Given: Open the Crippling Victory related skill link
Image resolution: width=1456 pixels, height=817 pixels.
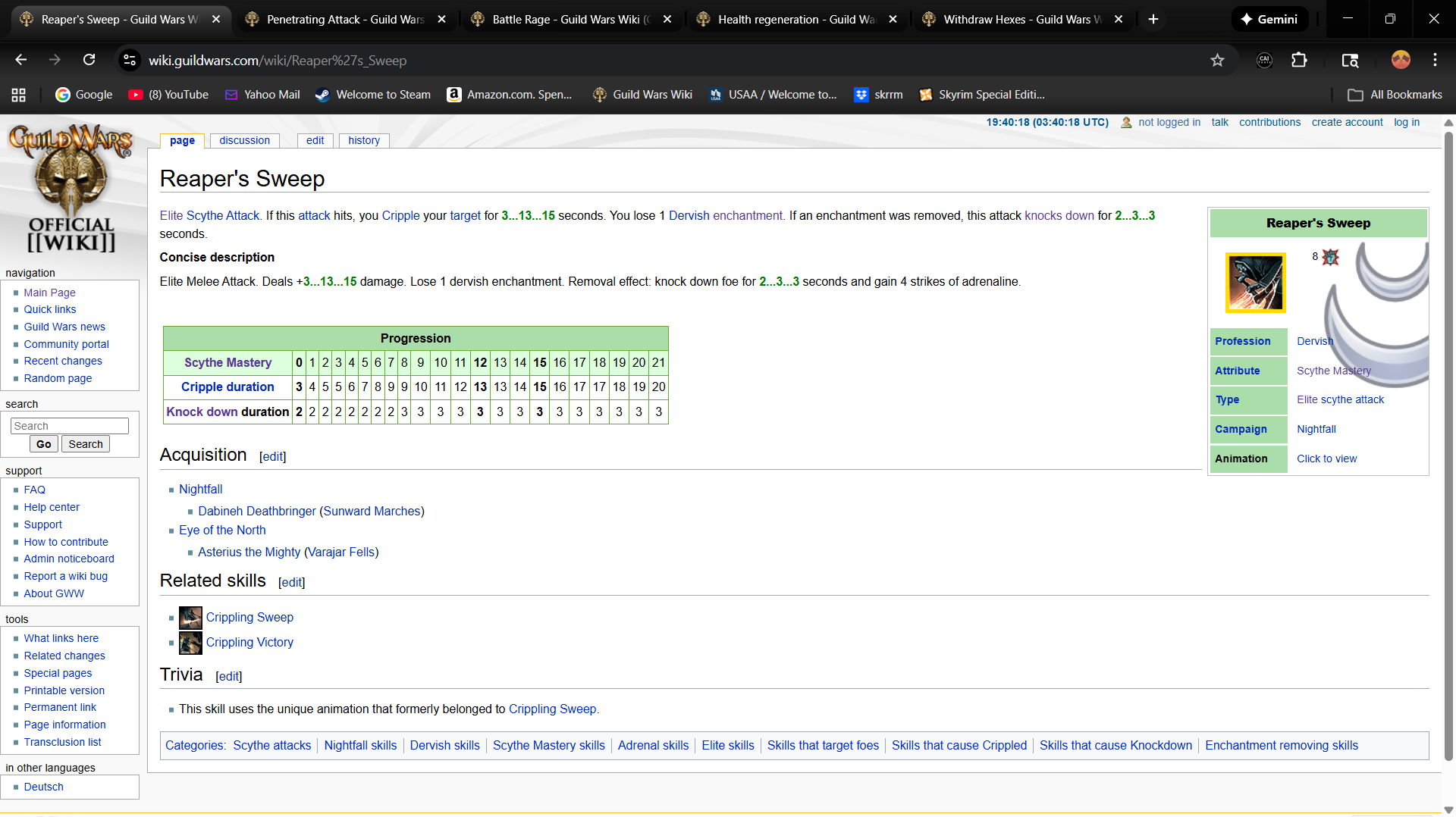Looking at the screenshot, I should click(x=249, y=643).
